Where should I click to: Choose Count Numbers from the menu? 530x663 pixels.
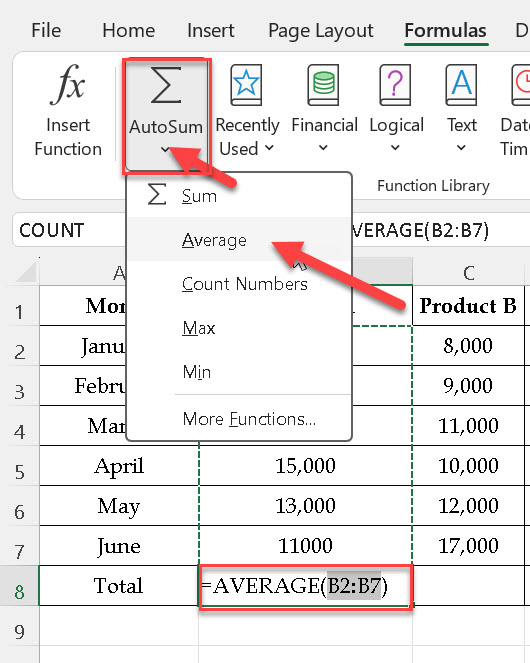[239, 284]
